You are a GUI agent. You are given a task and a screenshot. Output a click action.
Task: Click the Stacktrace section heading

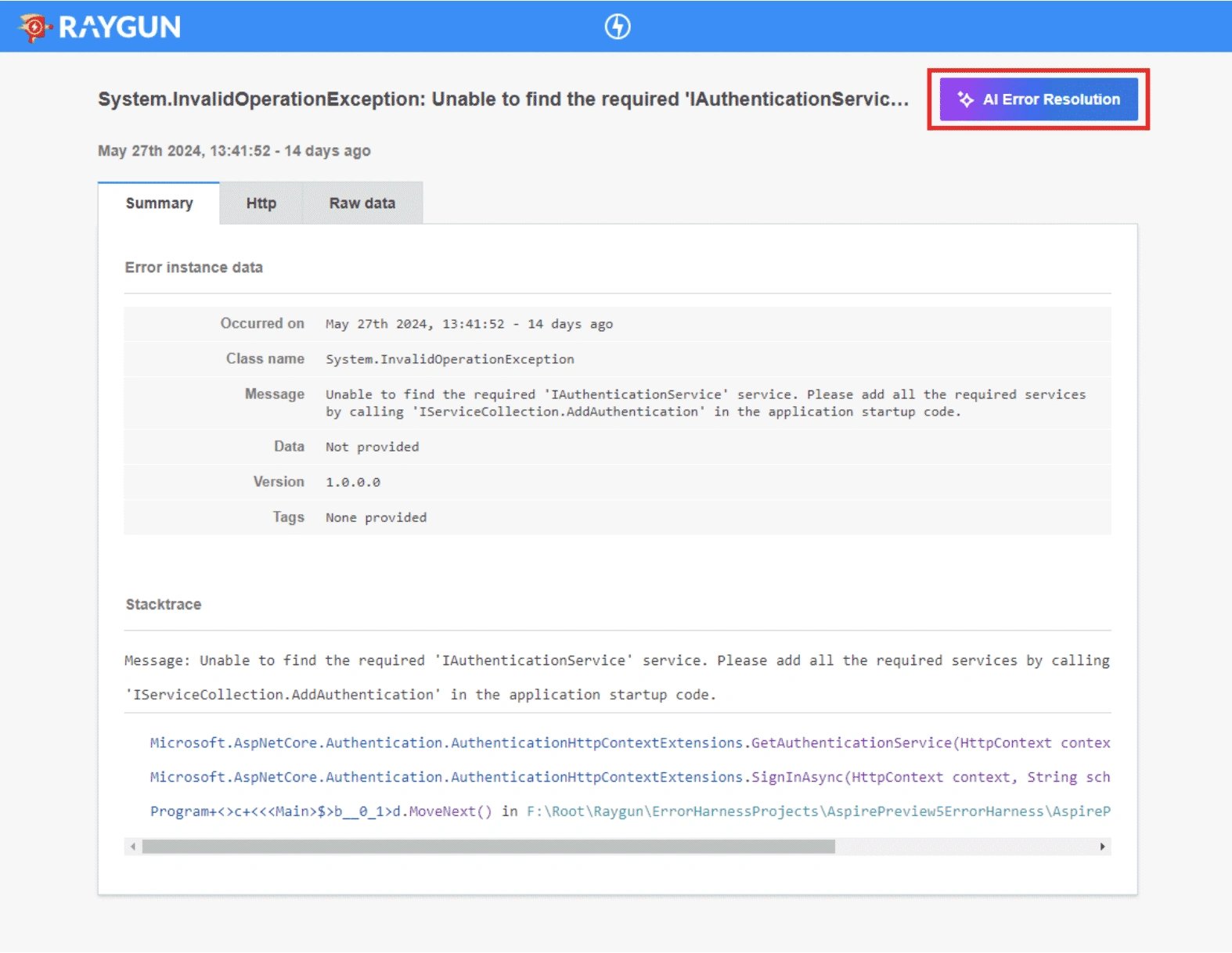point(164,604)
